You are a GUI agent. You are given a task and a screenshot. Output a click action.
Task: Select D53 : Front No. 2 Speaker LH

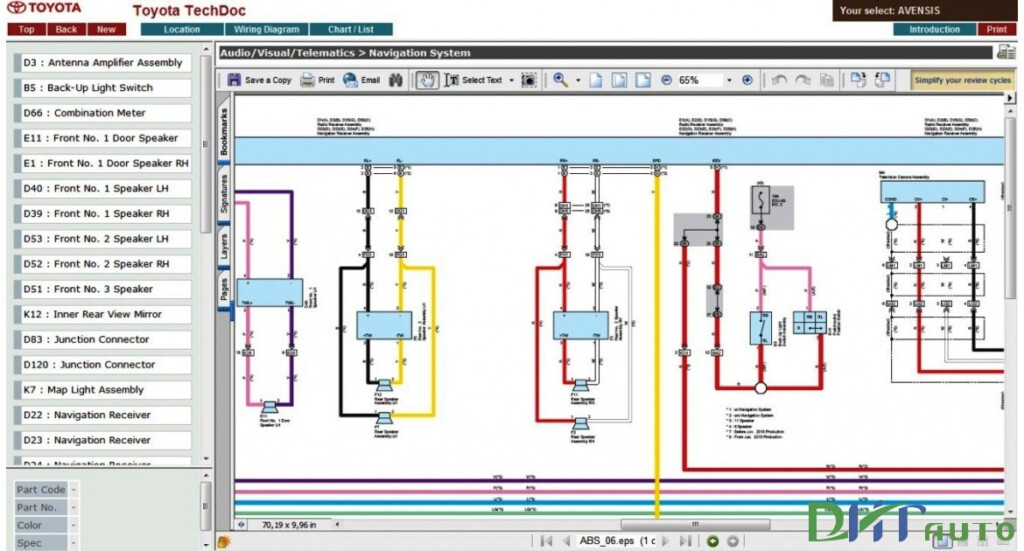(103, 239)
